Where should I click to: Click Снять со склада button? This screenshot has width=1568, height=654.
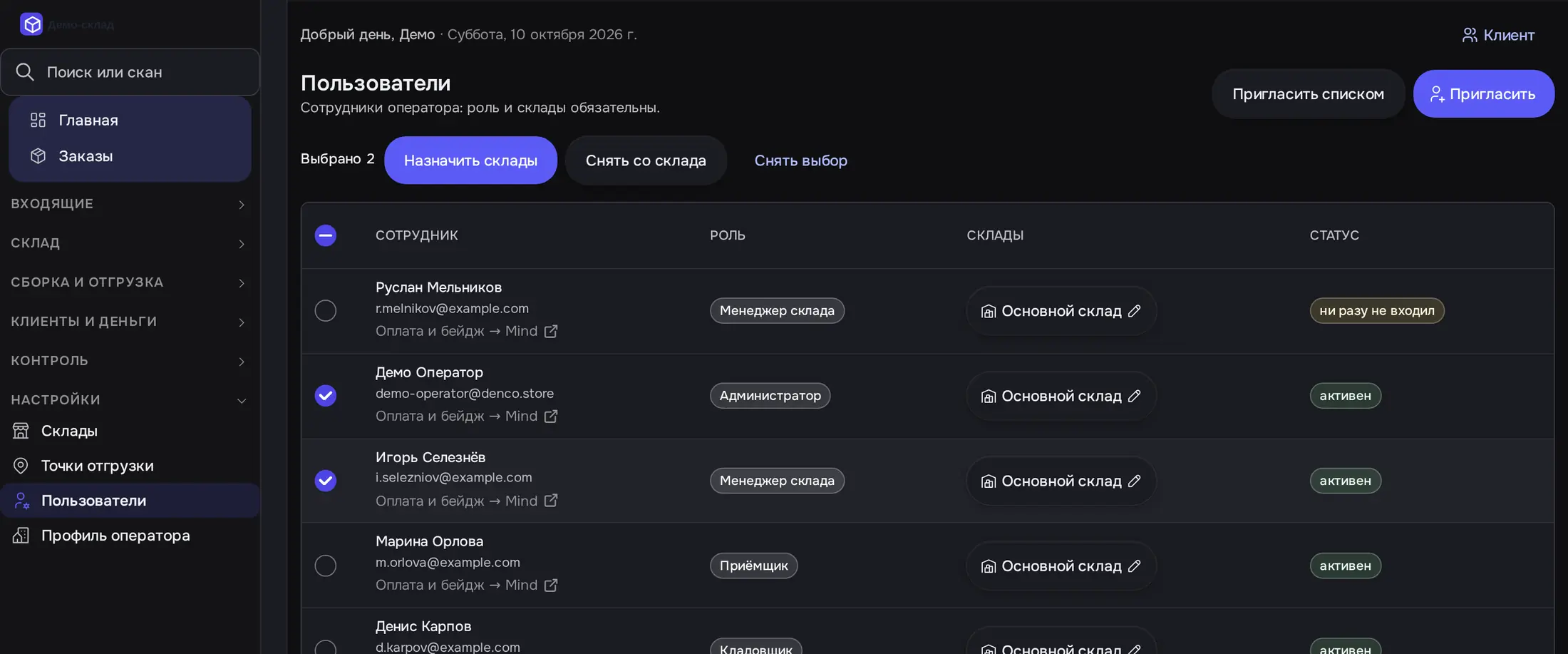646,160
